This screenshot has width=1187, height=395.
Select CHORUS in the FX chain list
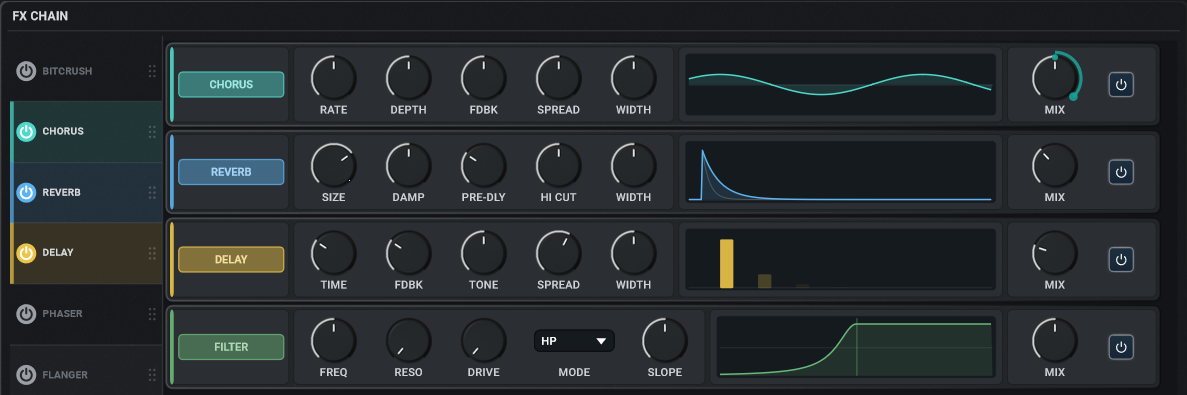[86, 132]
